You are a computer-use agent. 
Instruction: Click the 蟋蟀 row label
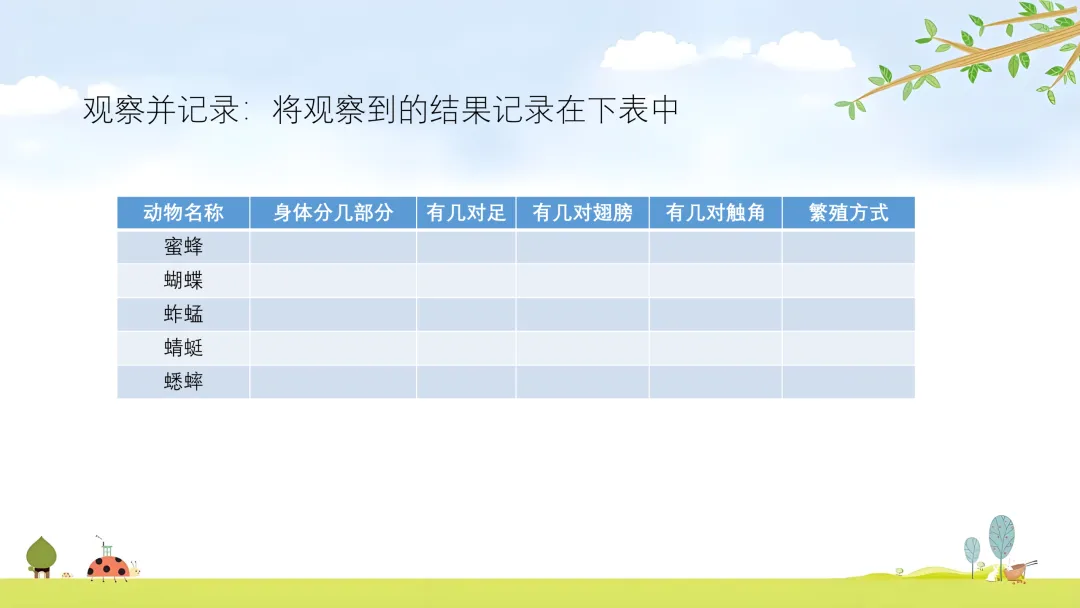(183, 381)
